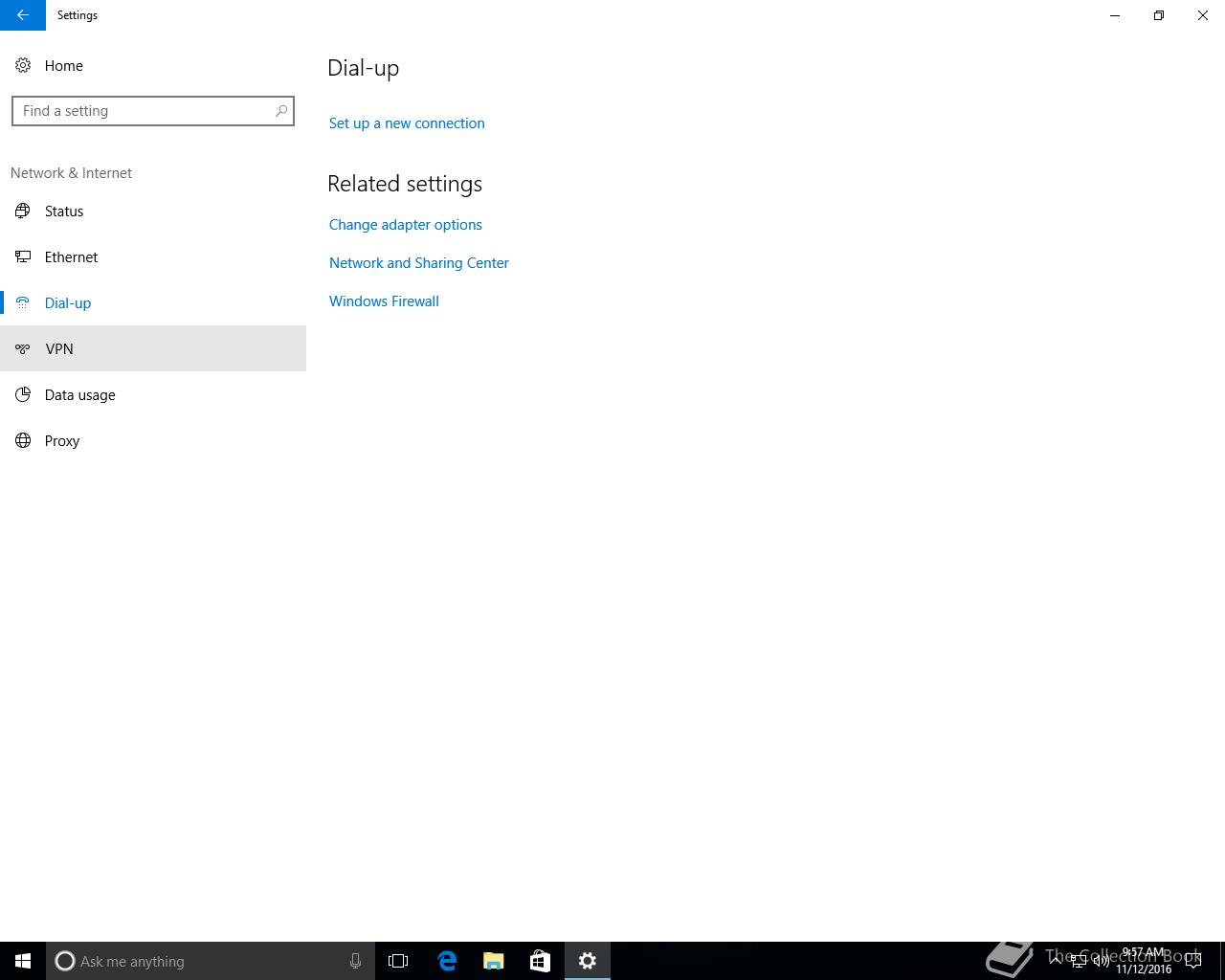
Task: Open the Windows Start menu
Action: [23, 961]
